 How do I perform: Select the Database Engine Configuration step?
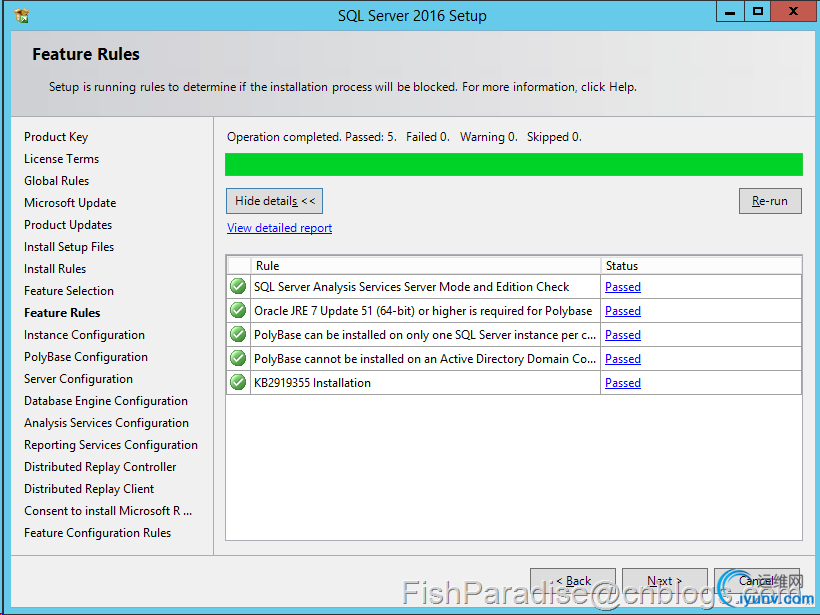106,401
